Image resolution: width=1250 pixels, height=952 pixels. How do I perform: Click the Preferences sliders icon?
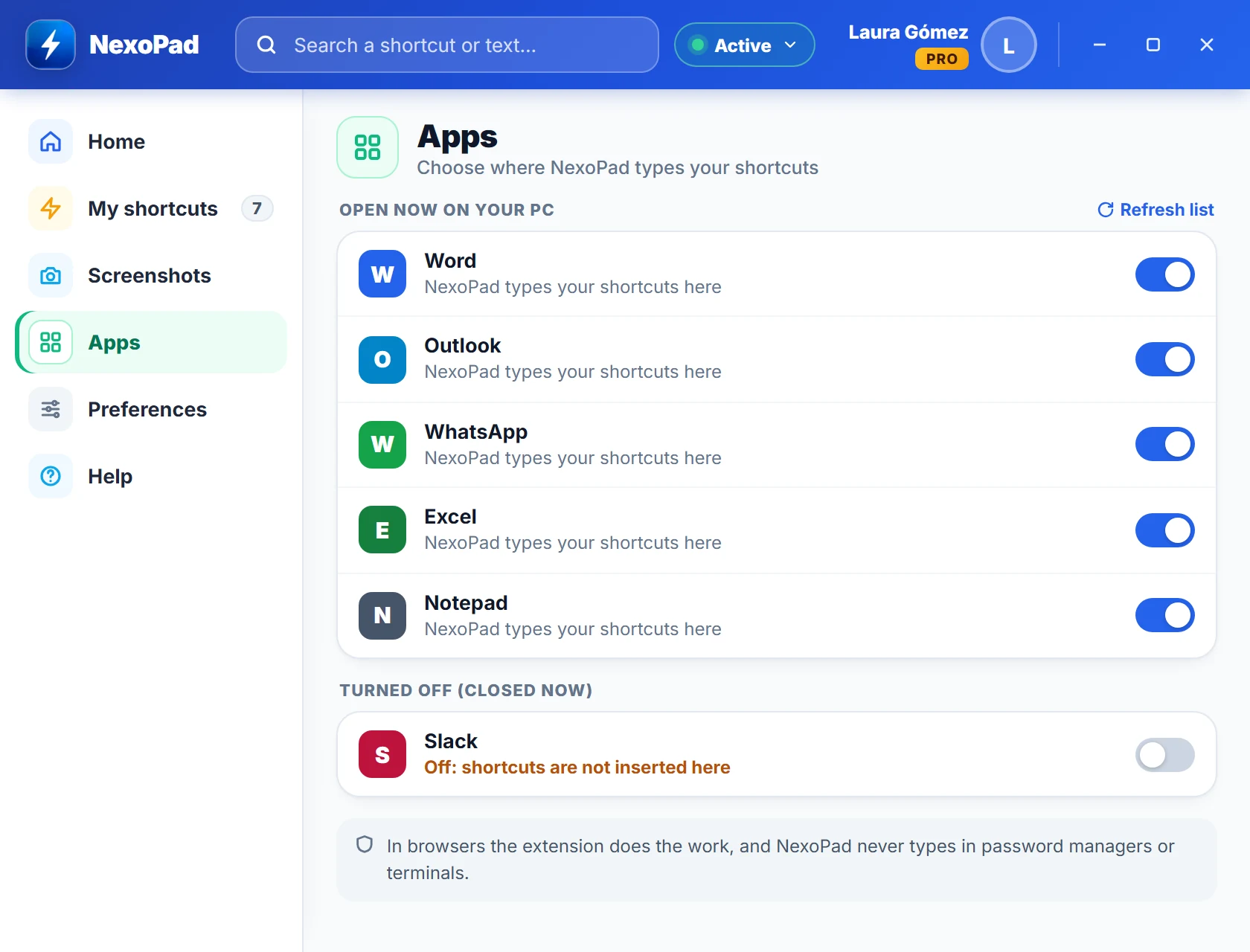tap(51, 409)
